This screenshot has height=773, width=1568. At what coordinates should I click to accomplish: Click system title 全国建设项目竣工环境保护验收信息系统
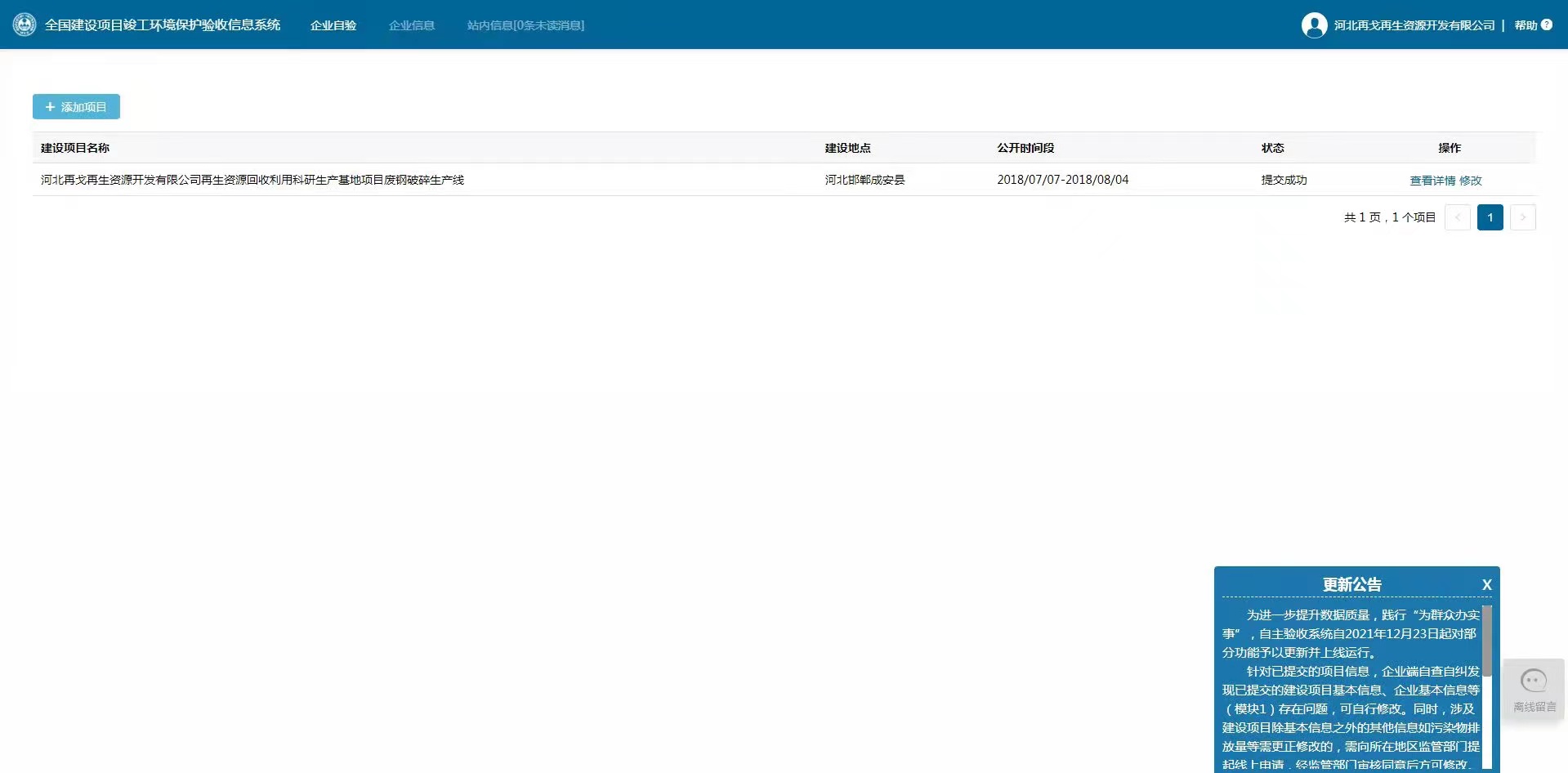point(163,25)
